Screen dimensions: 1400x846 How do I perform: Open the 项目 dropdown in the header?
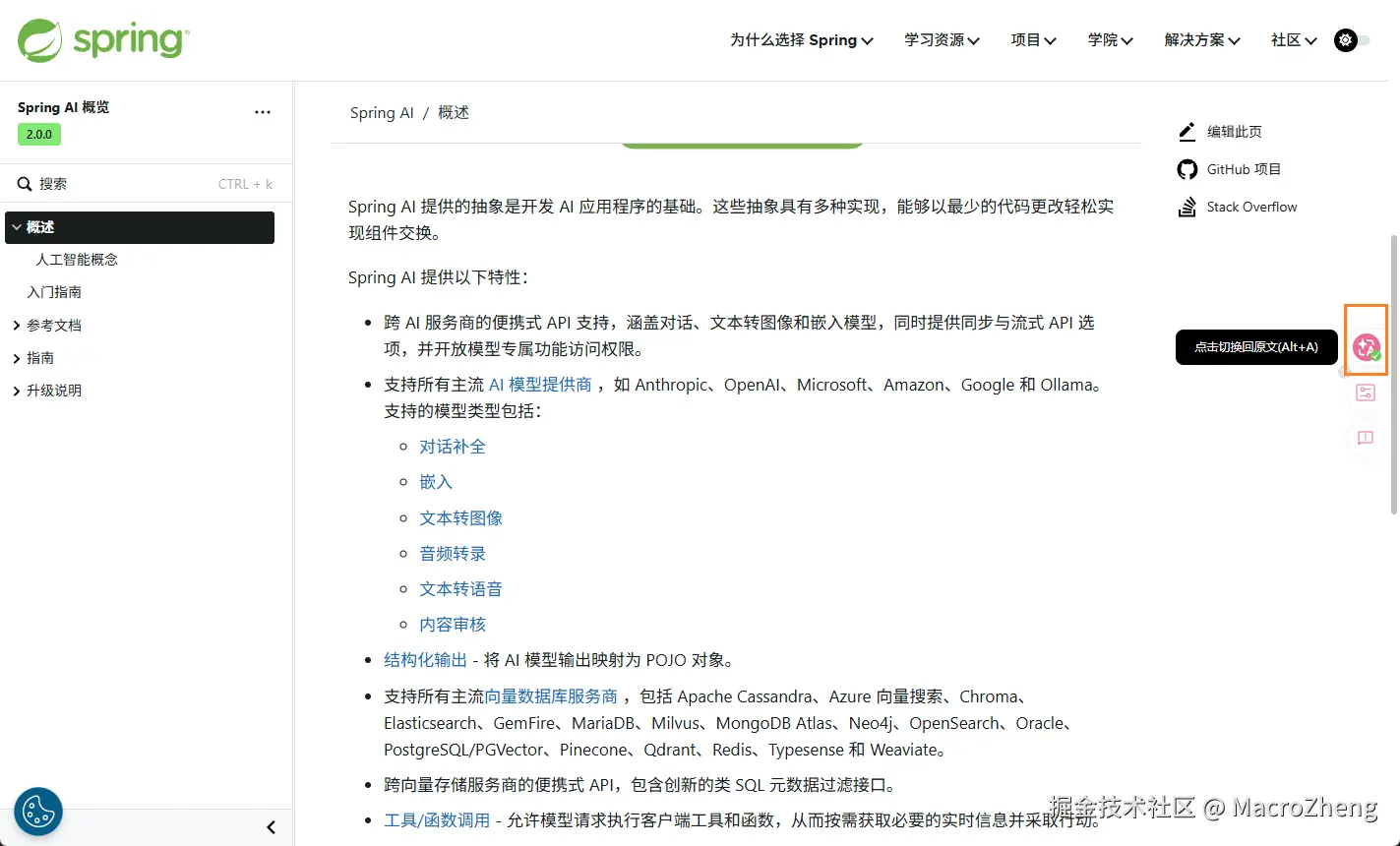click(x=1033, y=40)
